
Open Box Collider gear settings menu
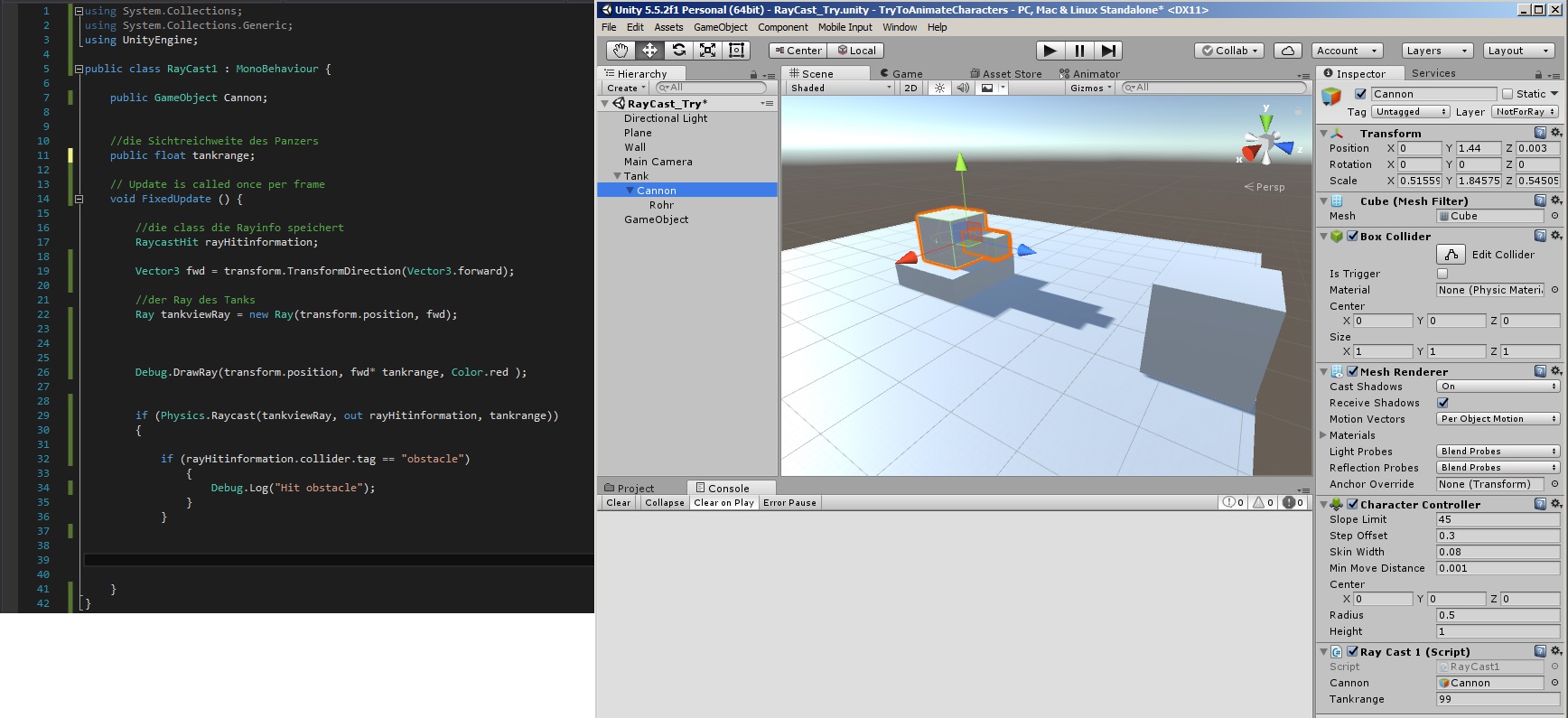tap(1556, 236)
